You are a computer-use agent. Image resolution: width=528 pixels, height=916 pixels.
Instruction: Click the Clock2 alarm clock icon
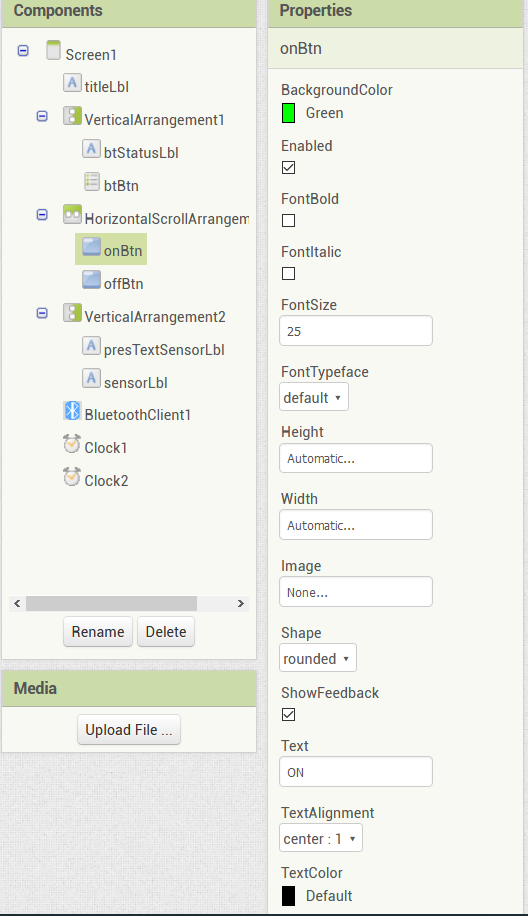click(72, 477)
